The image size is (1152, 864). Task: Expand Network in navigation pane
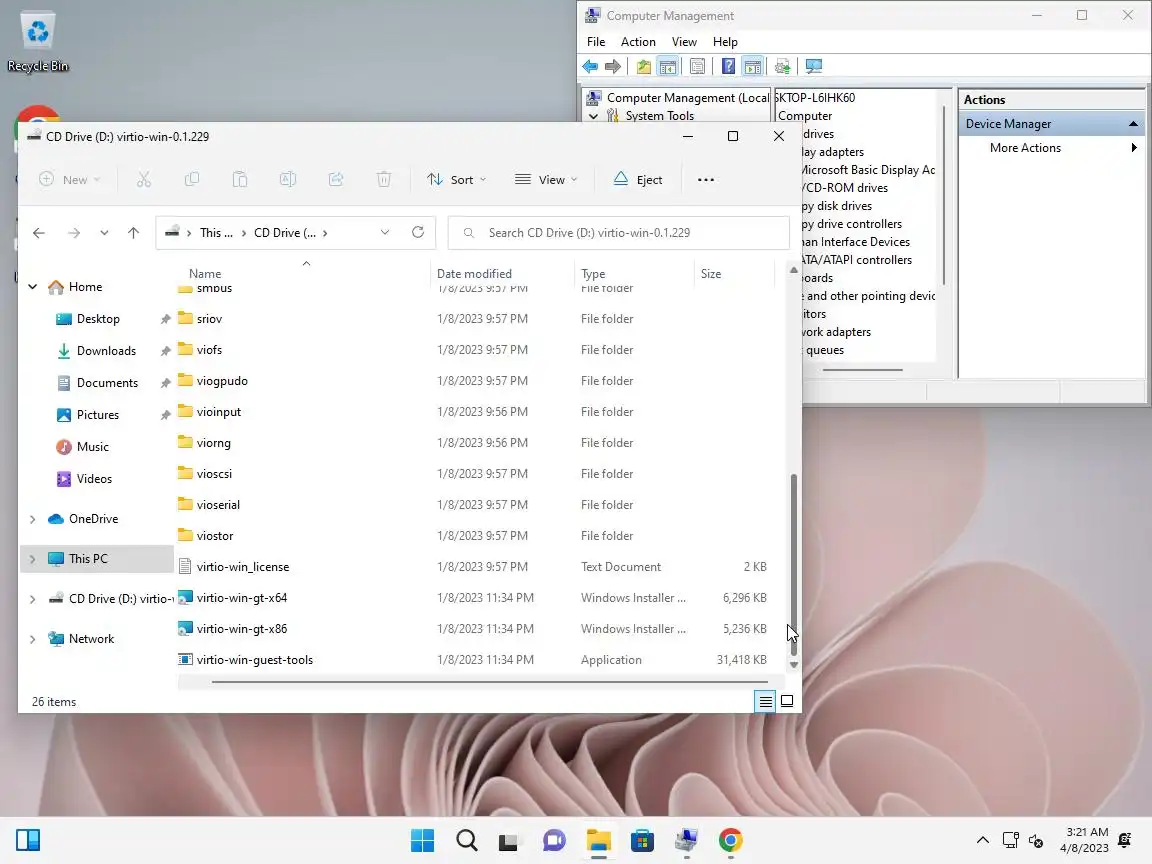click(32, 639)
